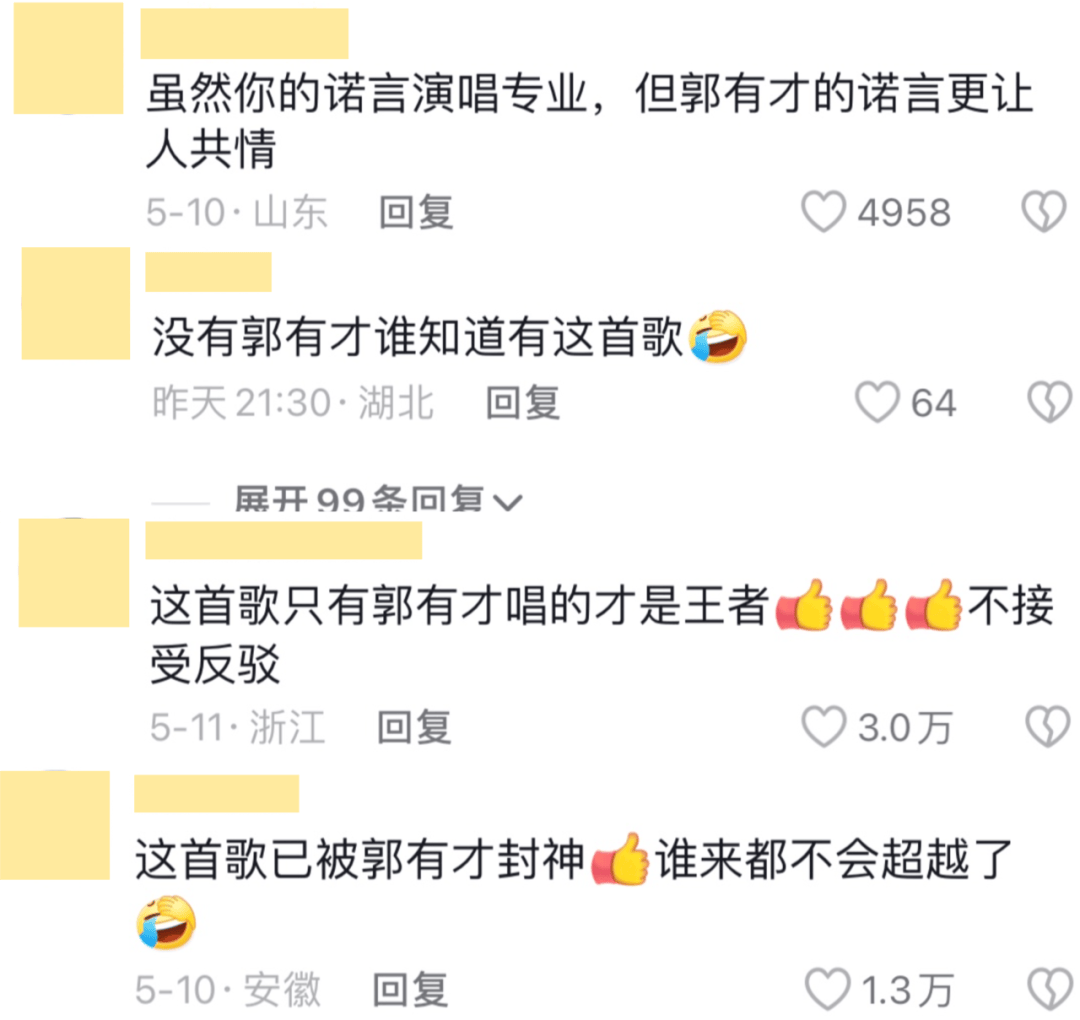The width and height of the screenshot is (1080, 1020).
Task: Expand the 99 replies thread
Action: pyautogui.click(x=358, y=499)
